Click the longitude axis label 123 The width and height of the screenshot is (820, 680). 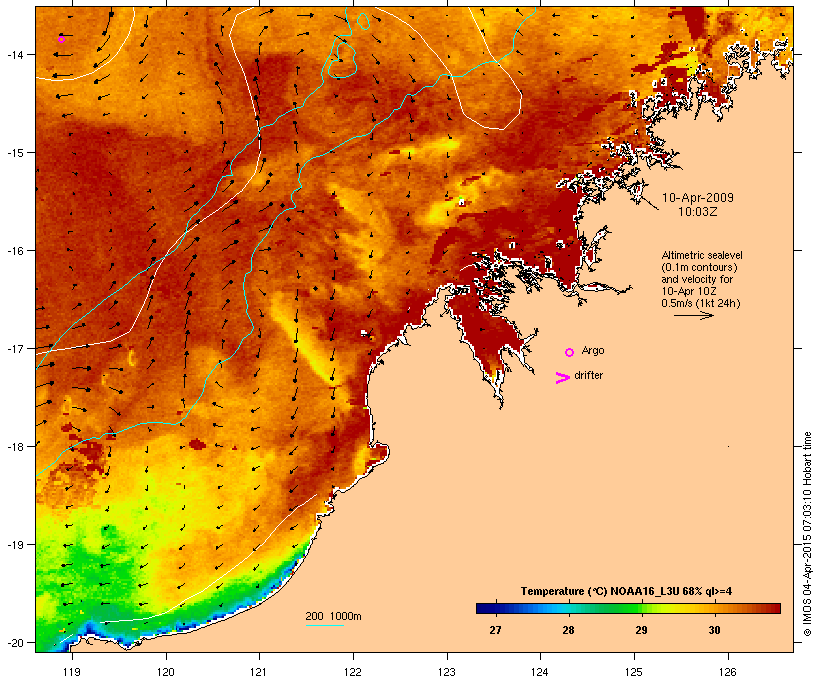[447, 672]
